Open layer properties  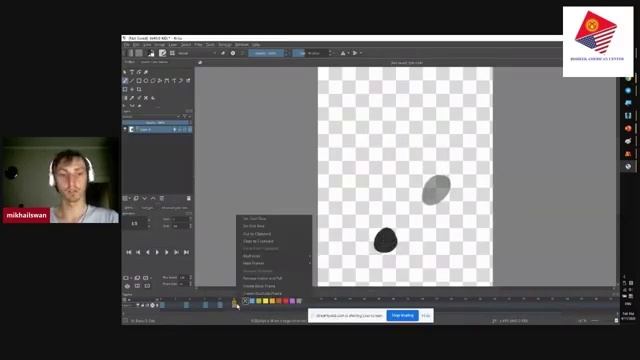(x=162, y=198)
